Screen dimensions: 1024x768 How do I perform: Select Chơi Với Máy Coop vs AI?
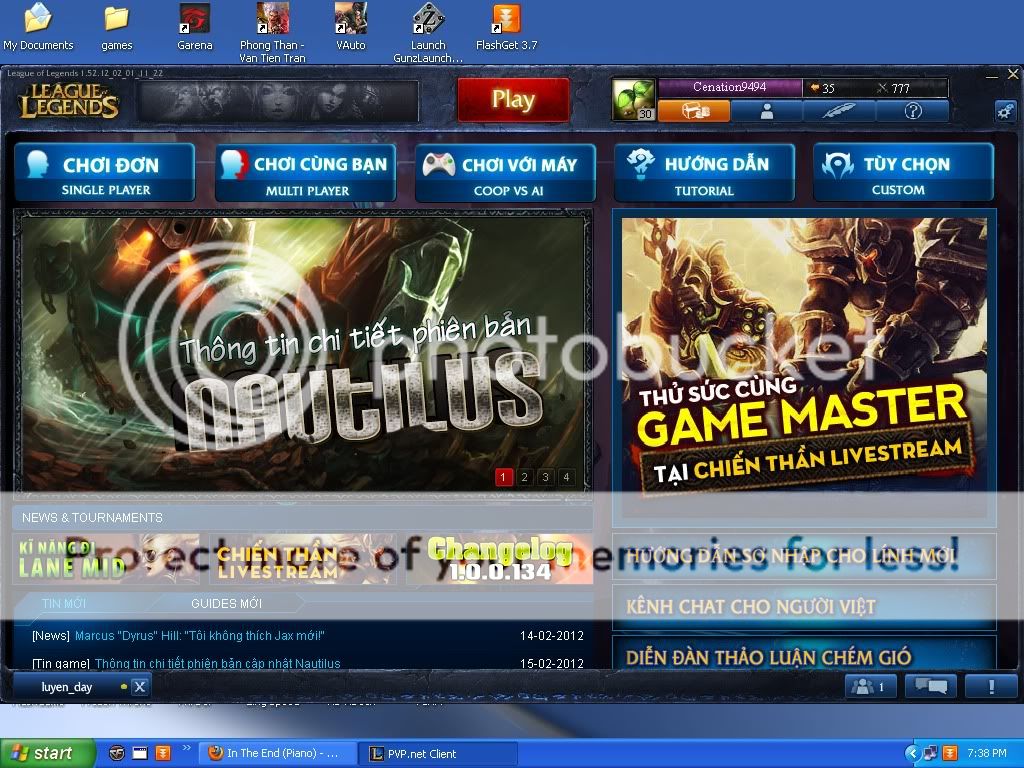point(505,172)
